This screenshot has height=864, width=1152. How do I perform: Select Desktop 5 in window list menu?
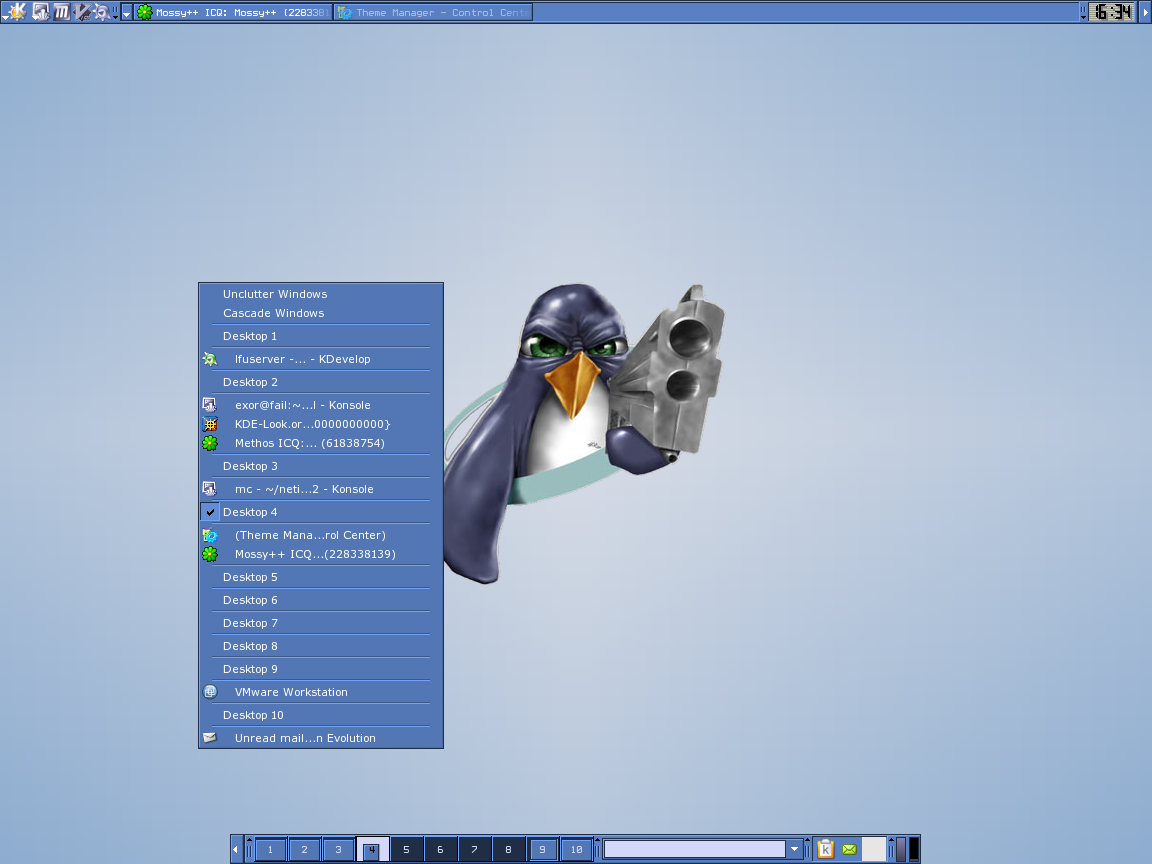[321, 577]
